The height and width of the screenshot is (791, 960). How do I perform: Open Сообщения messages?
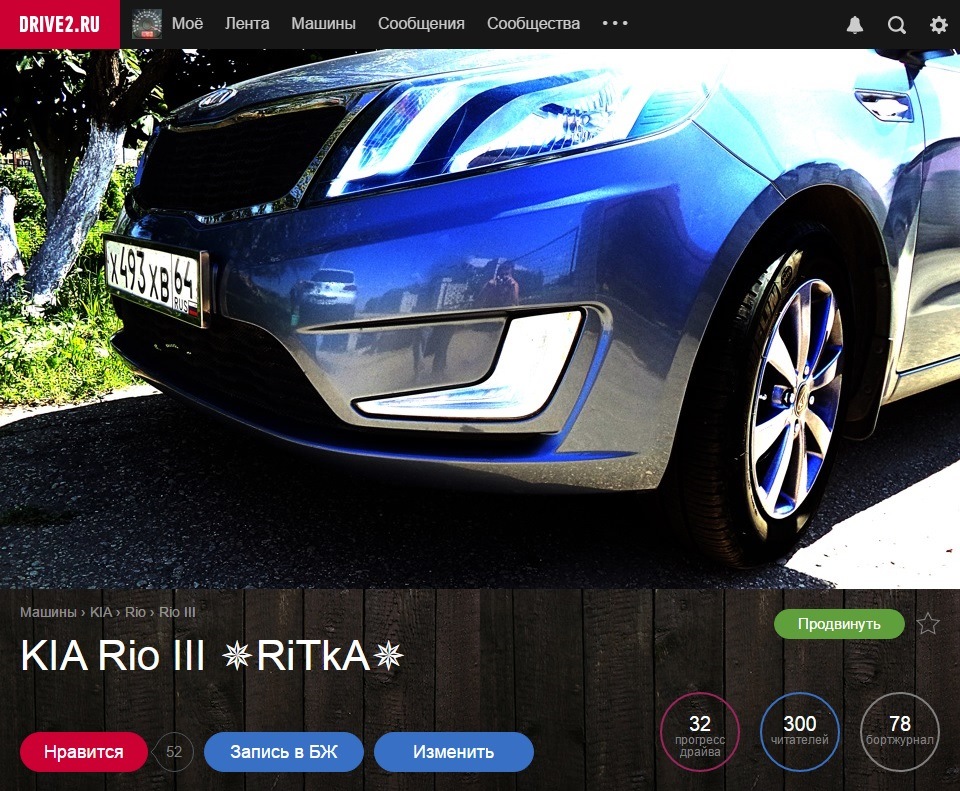[x=421, y=24]
